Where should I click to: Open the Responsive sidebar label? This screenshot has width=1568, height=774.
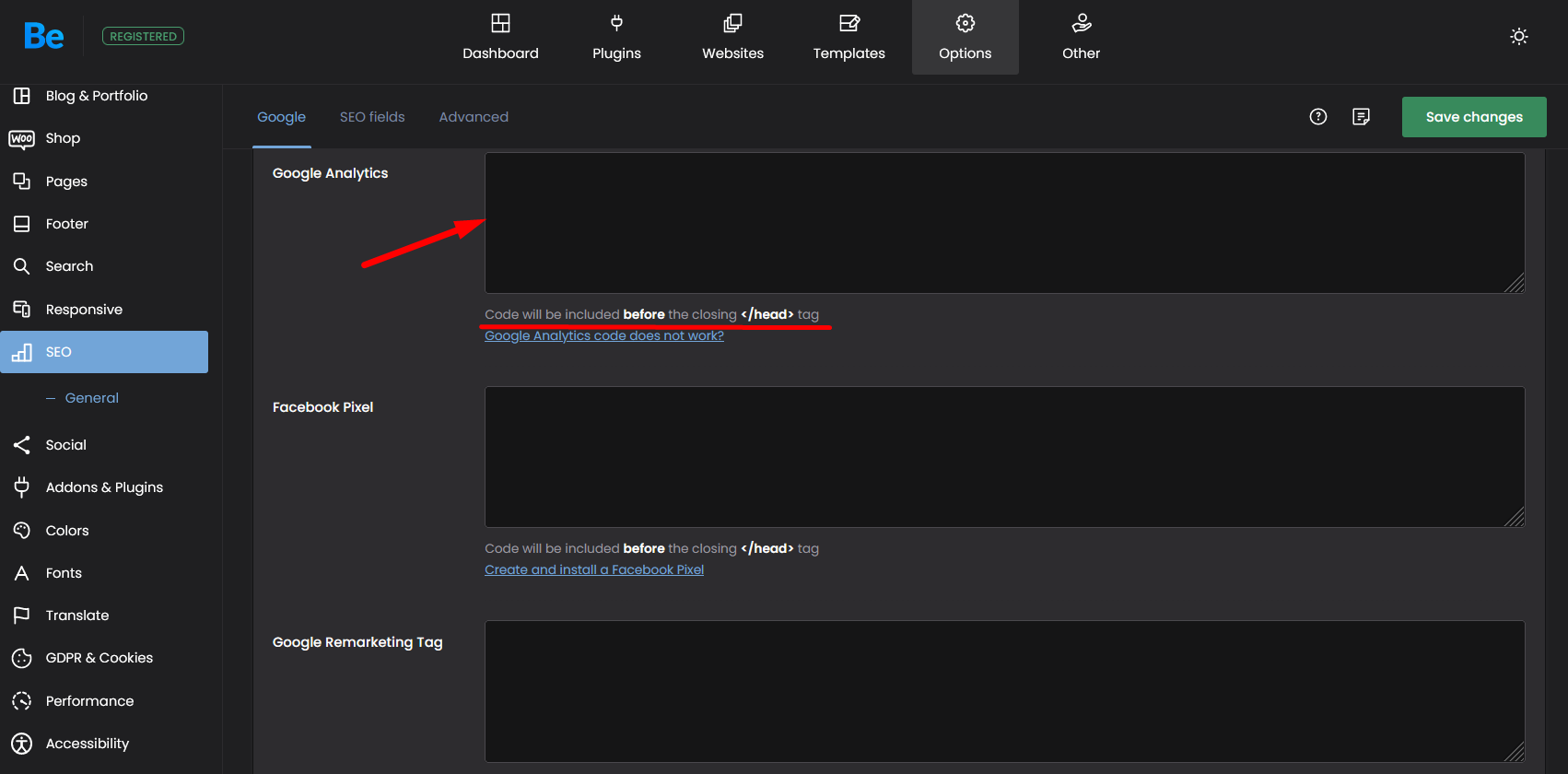84,310
